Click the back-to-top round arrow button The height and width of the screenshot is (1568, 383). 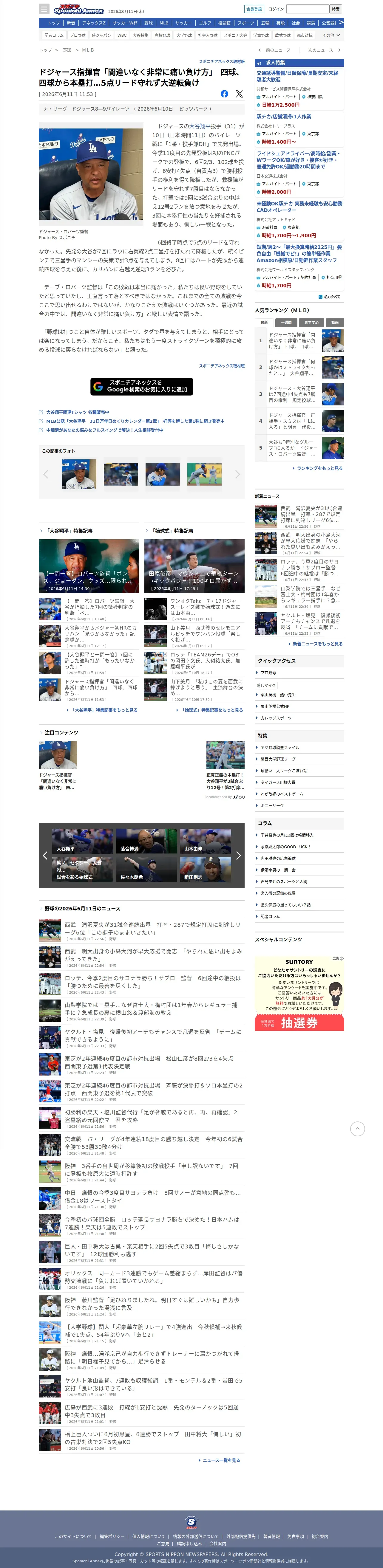point(357,1129)
